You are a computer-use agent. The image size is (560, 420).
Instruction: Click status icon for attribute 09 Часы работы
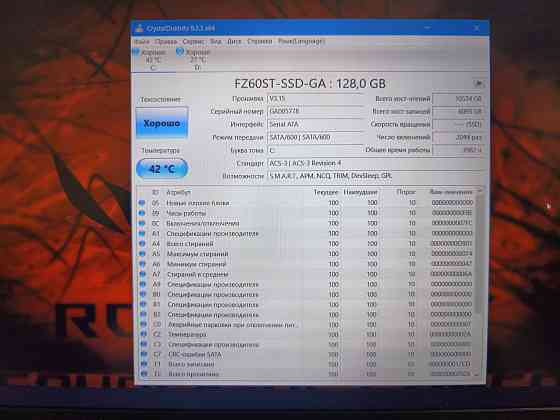point(142,213)
